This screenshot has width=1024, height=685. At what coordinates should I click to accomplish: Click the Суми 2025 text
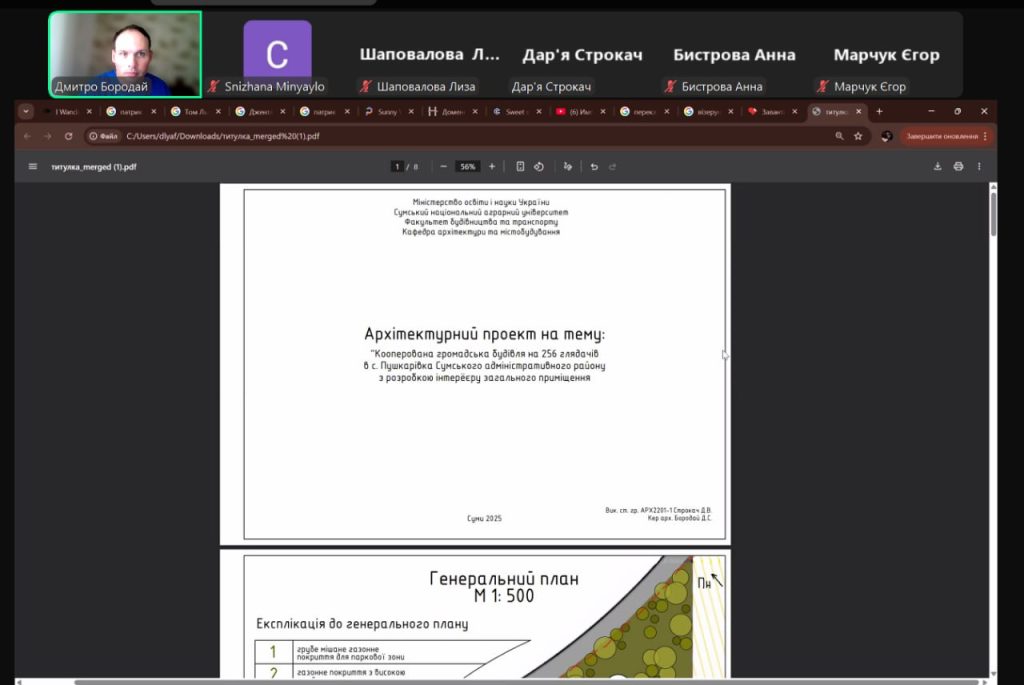(485, 518)
